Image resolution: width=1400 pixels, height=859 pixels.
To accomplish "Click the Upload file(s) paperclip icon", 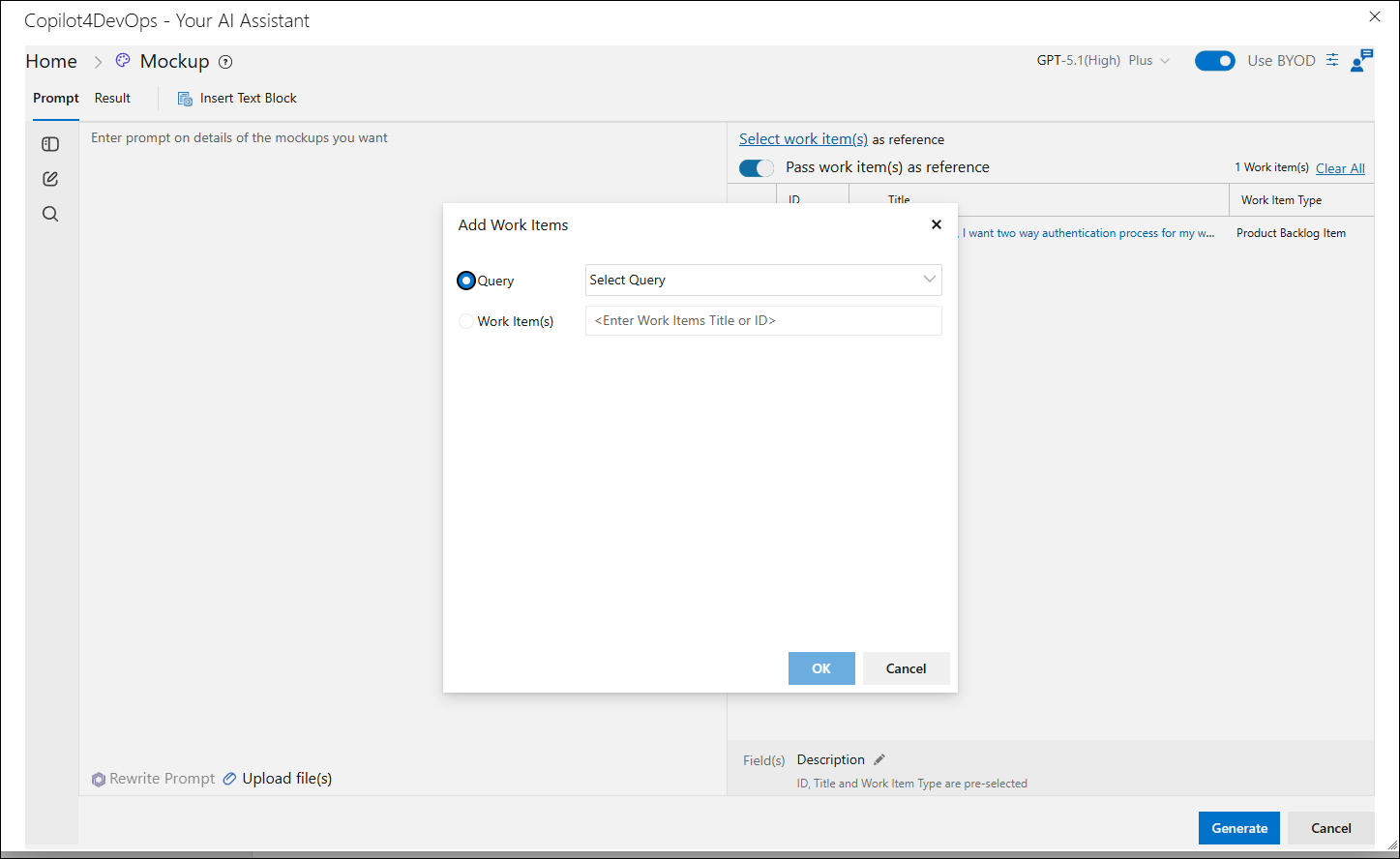I will coord(229,779).
